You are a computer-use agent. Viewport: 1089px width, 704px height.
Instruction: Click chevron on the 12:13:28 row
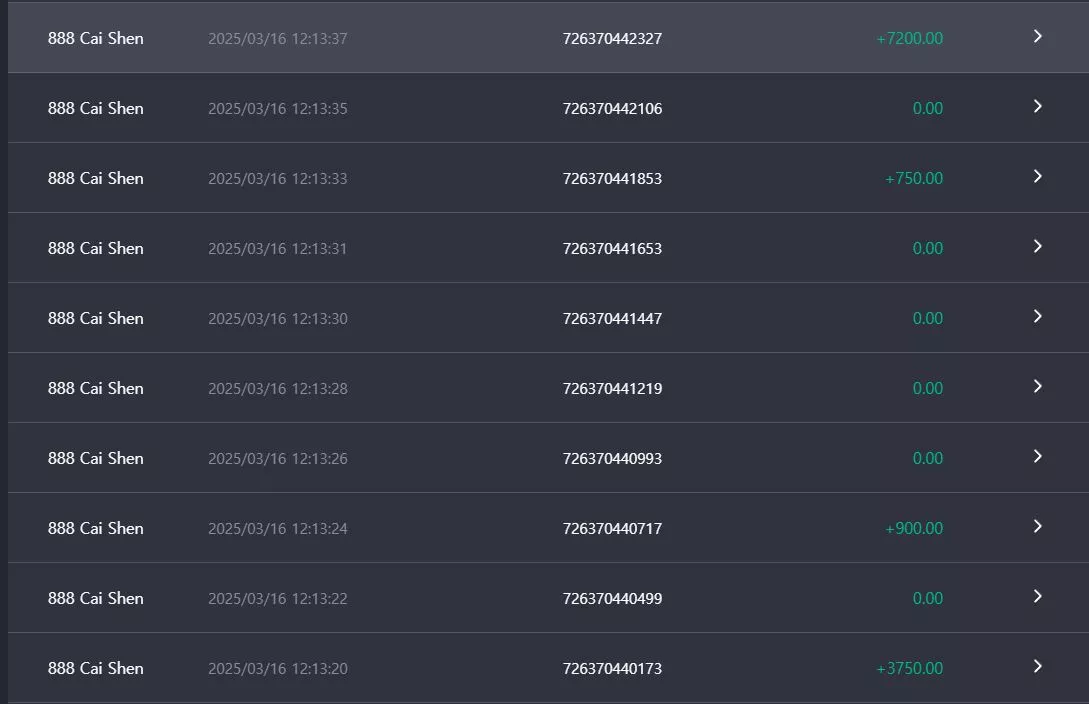tap(1038, 387)
